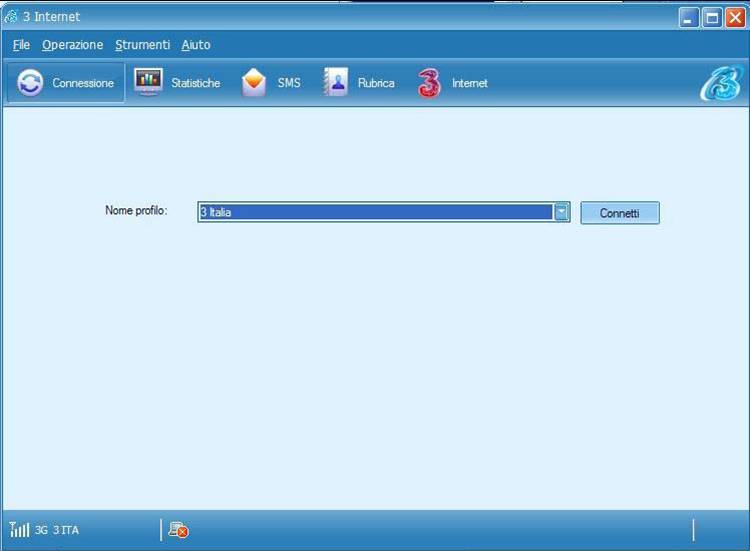
Task: Click the 3G 3ITA network label
Action: [x=57, y=530]
